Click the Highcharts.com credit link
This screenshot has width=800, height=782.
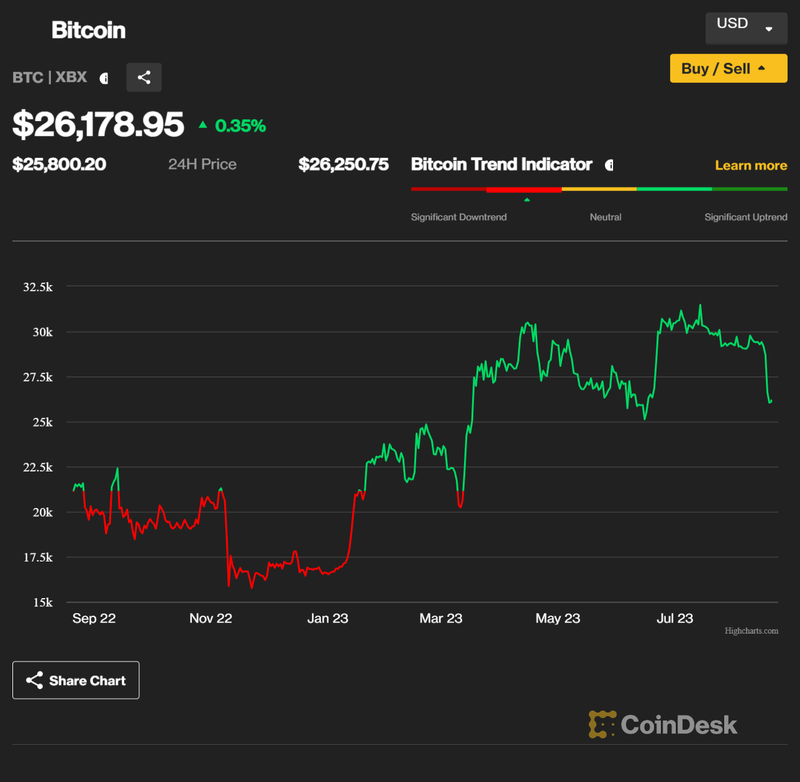753,631
